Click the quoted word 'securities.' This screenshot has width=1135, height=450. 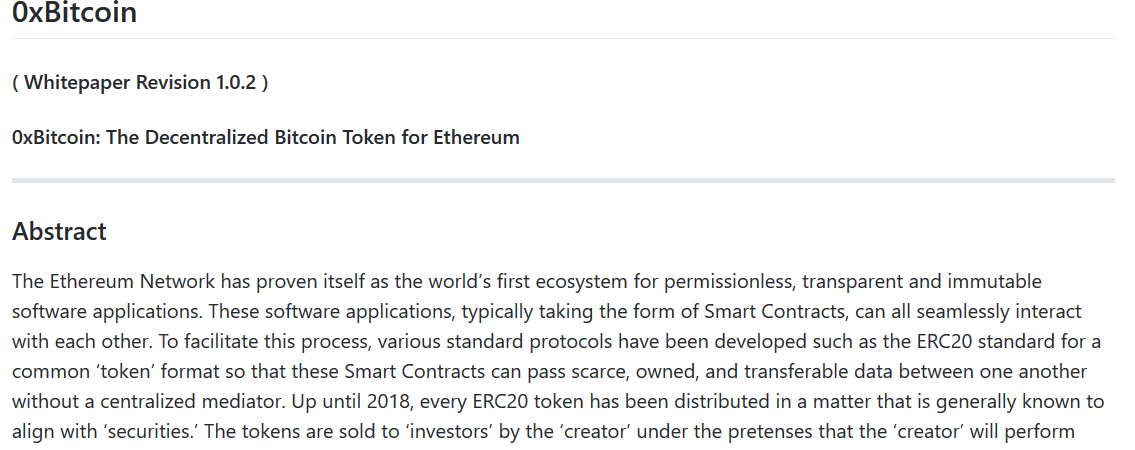point(152,432)
